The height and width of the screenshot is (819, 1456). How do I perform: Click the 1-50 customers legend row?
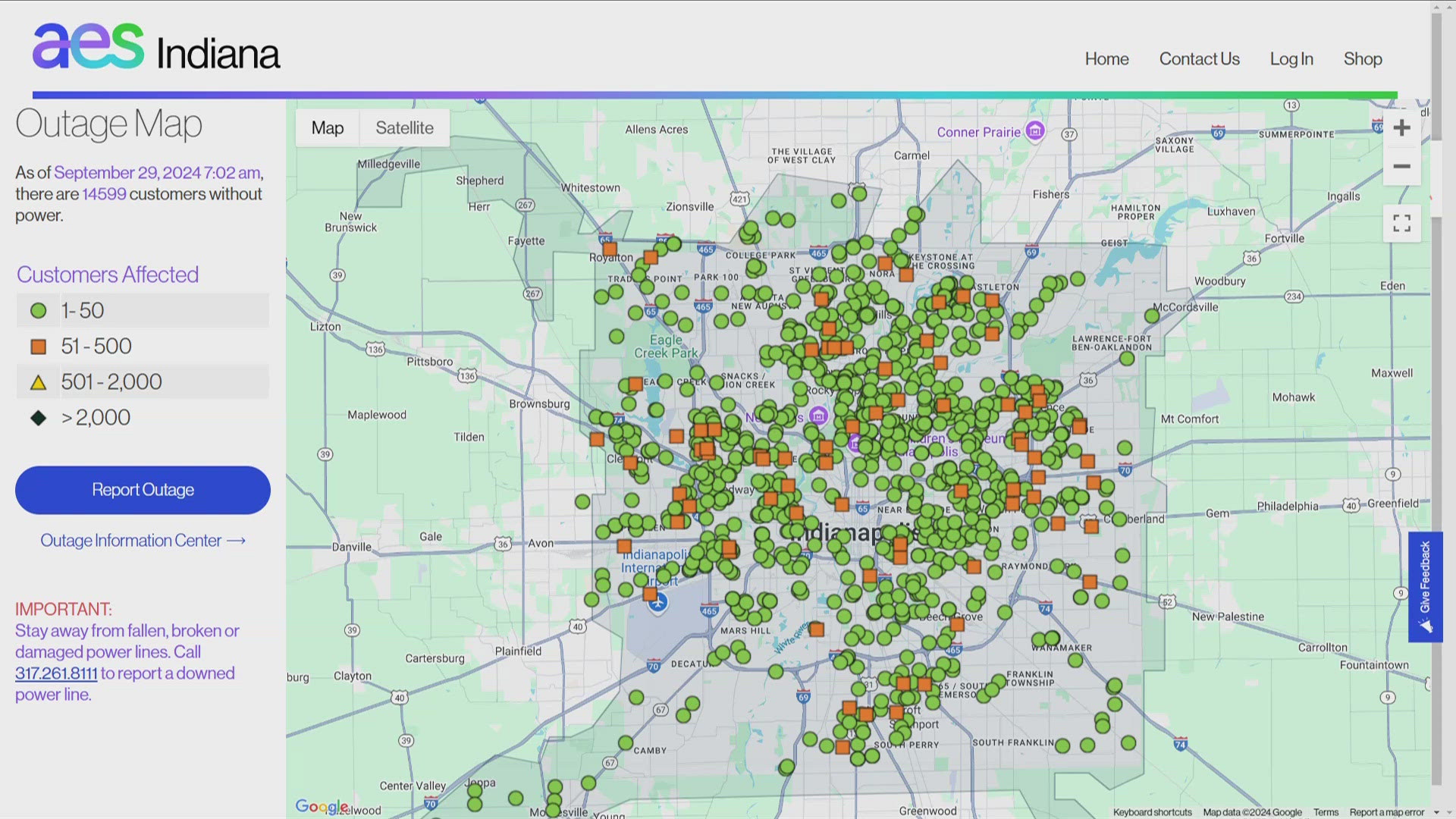pyautogui.click(x=143, y=311)
